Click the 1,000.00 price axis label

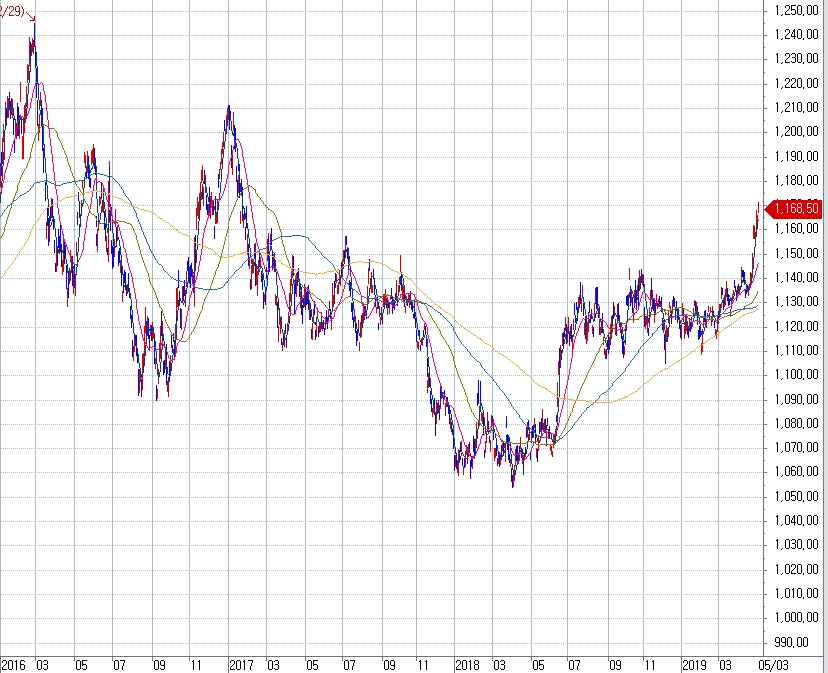point(797,618)
